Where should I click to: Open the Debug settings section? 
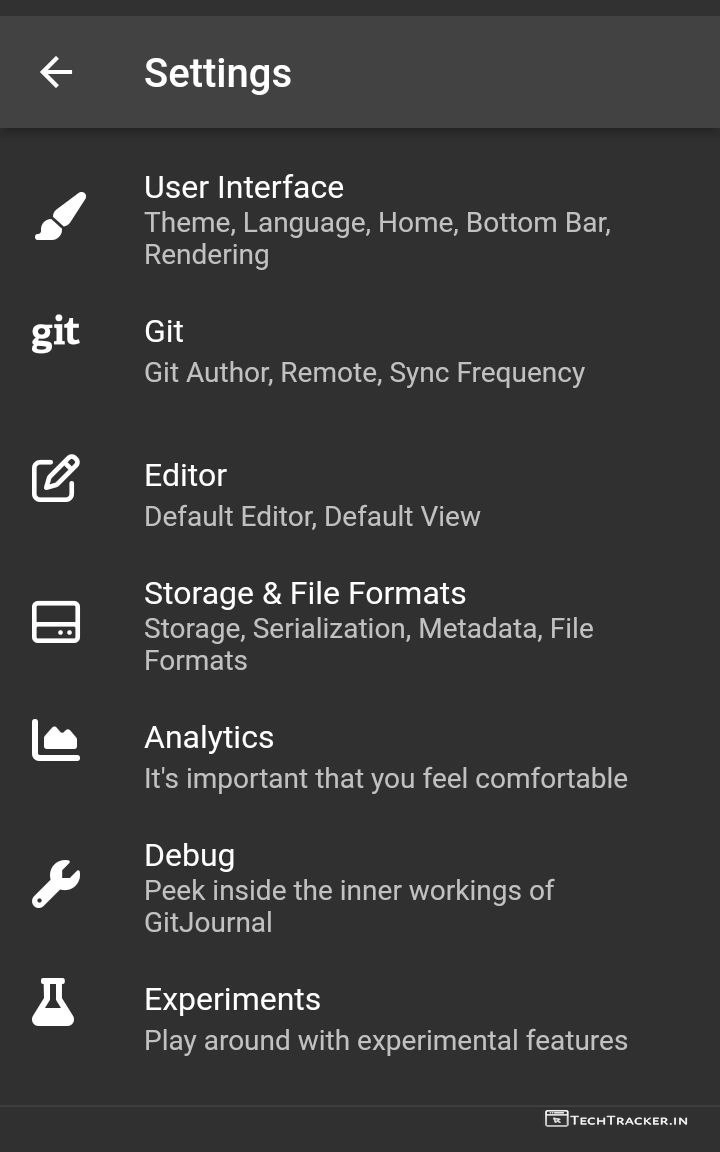[x=190, y=855]
